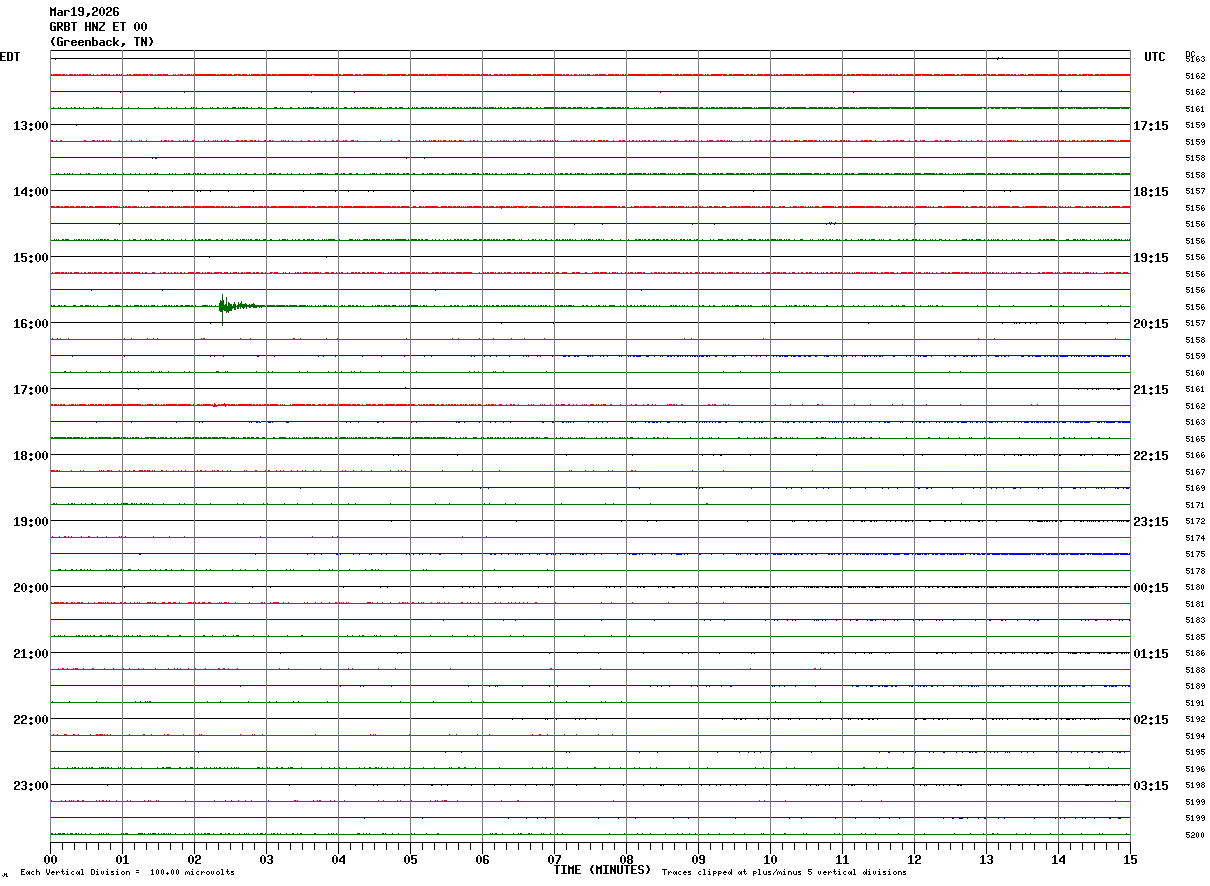This screenshot has height=886, width=1210.
Task: Click the 18:15 UTC time label
Action: tap(1151, 192)
